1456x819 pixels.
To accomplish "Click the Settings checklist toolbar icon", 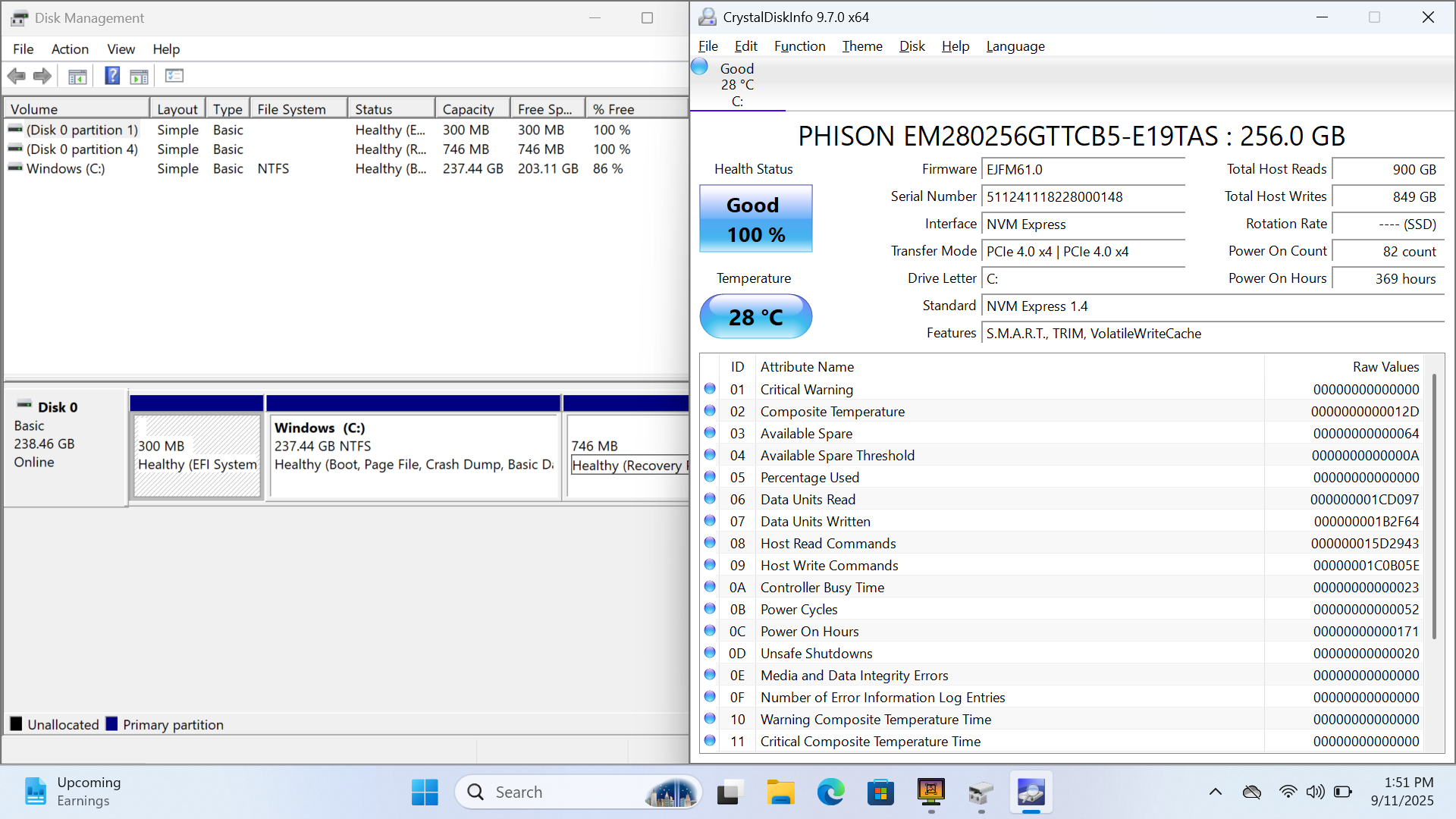I will (174, 76).
